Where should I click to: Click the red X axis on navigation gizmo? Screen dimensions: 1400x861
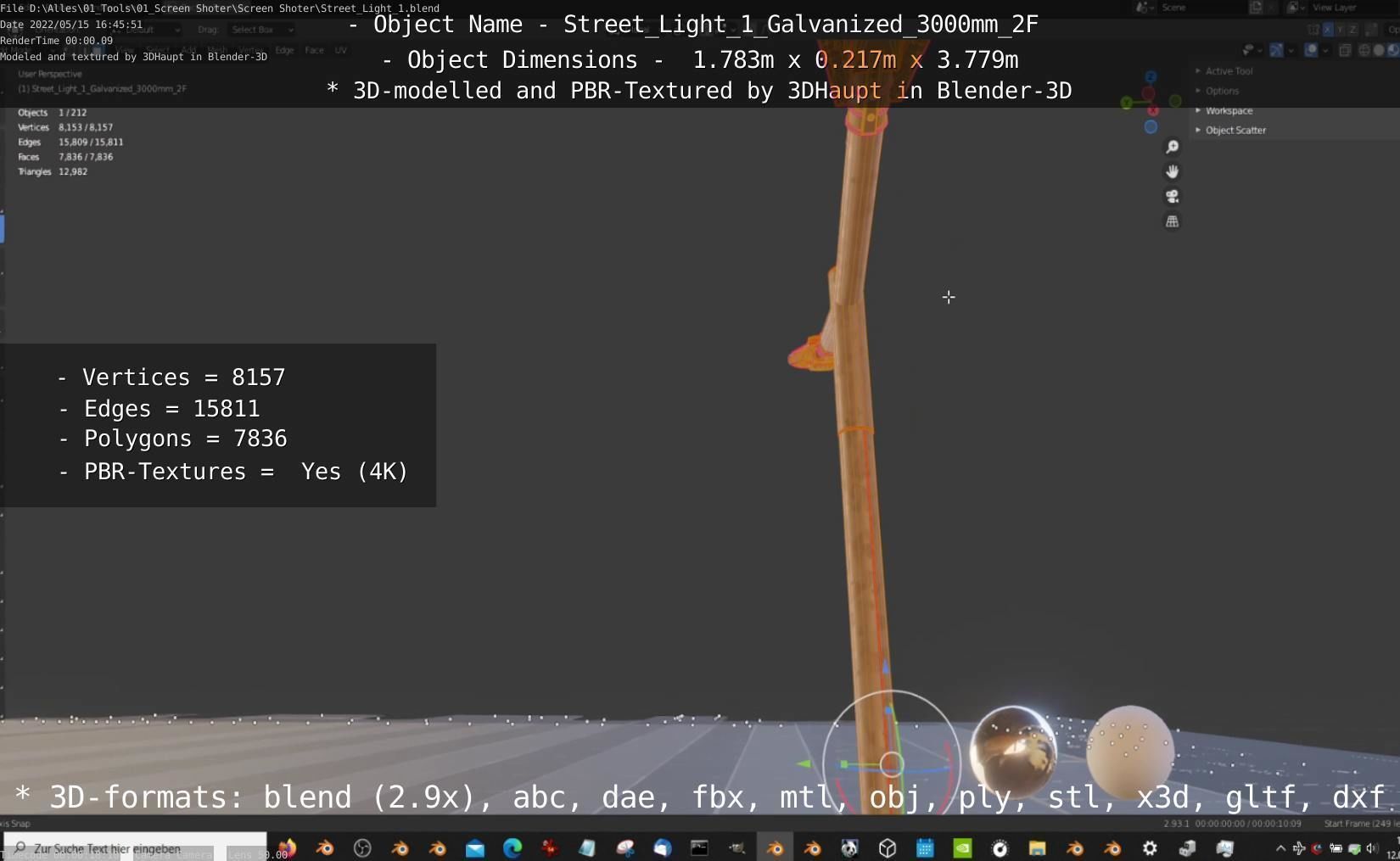pos(1152,110)
